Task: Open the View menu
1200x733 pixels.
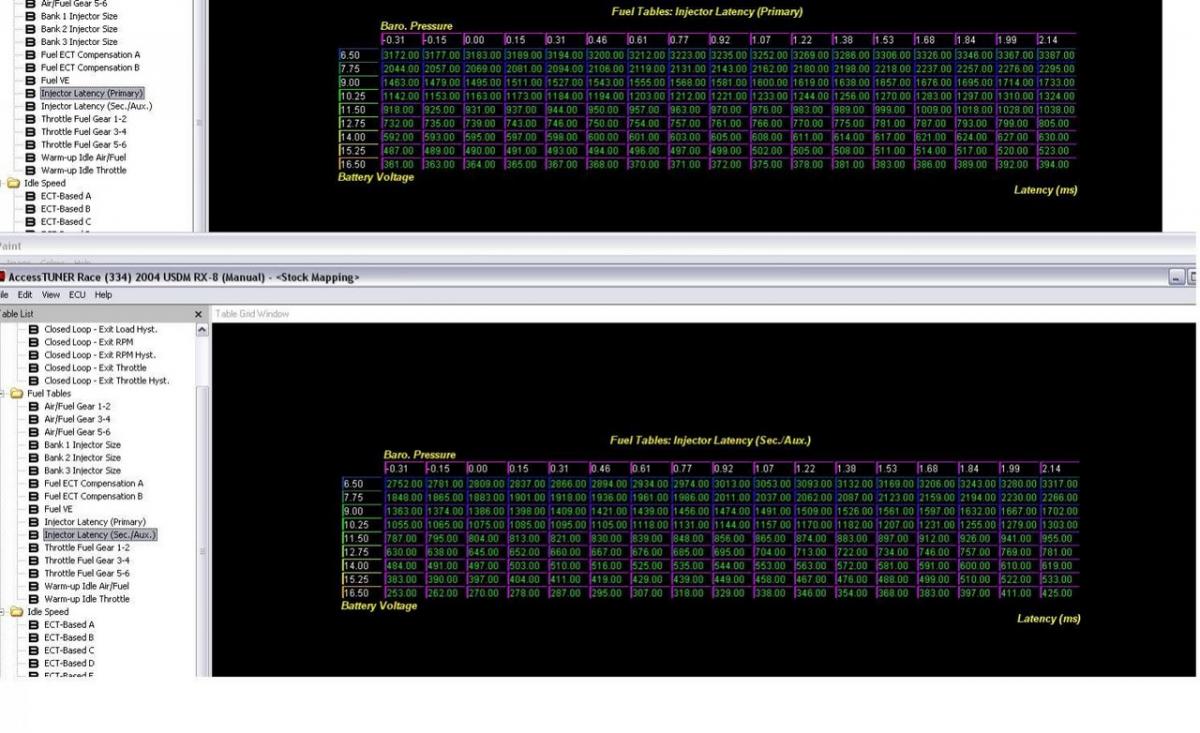Action: pyautogui.click(x=51, y=295)
